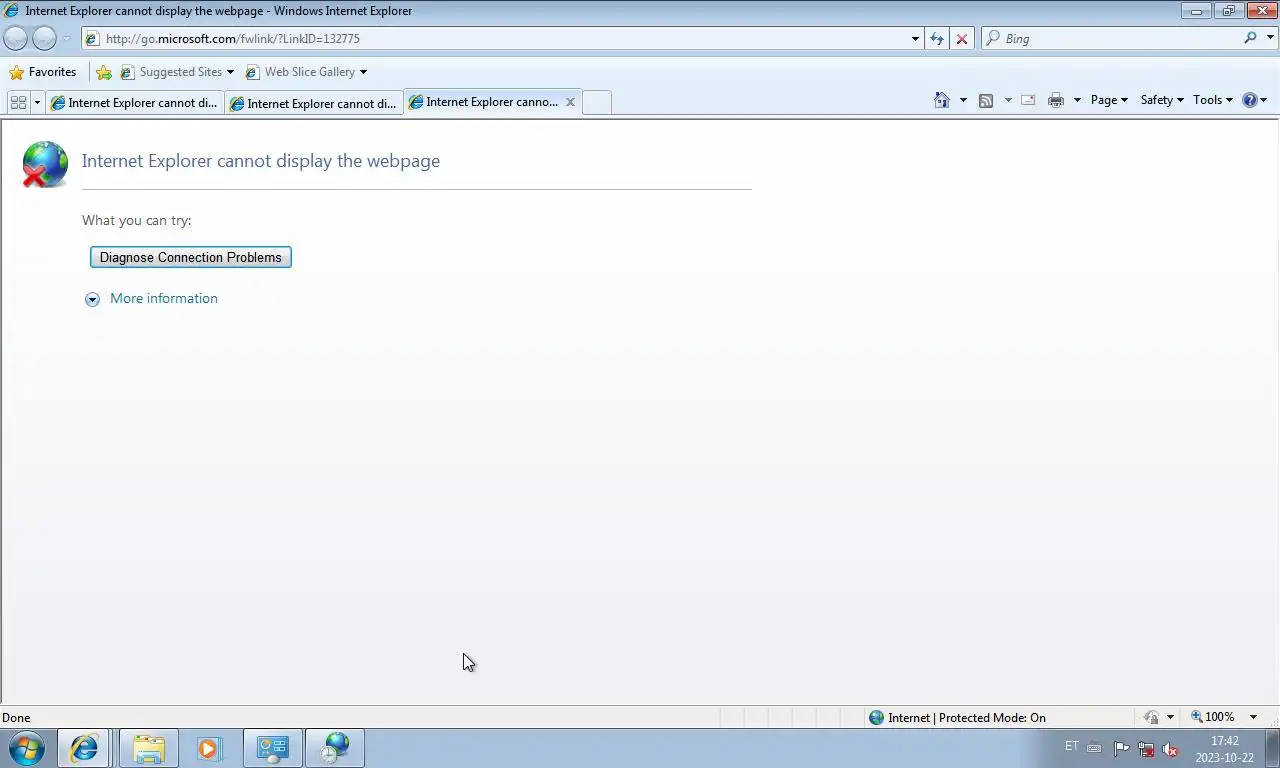
Task: Open Suggested Sites in the favorites bar
Action: 177,72
